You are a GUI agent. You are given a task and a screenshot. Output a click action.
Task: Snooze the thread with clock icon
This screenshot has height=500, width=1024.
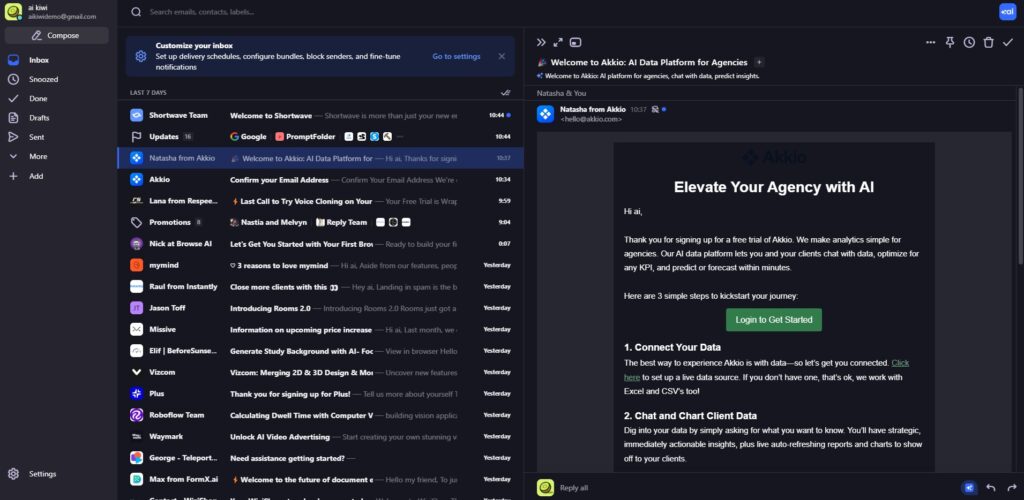(x=969, y=42)
